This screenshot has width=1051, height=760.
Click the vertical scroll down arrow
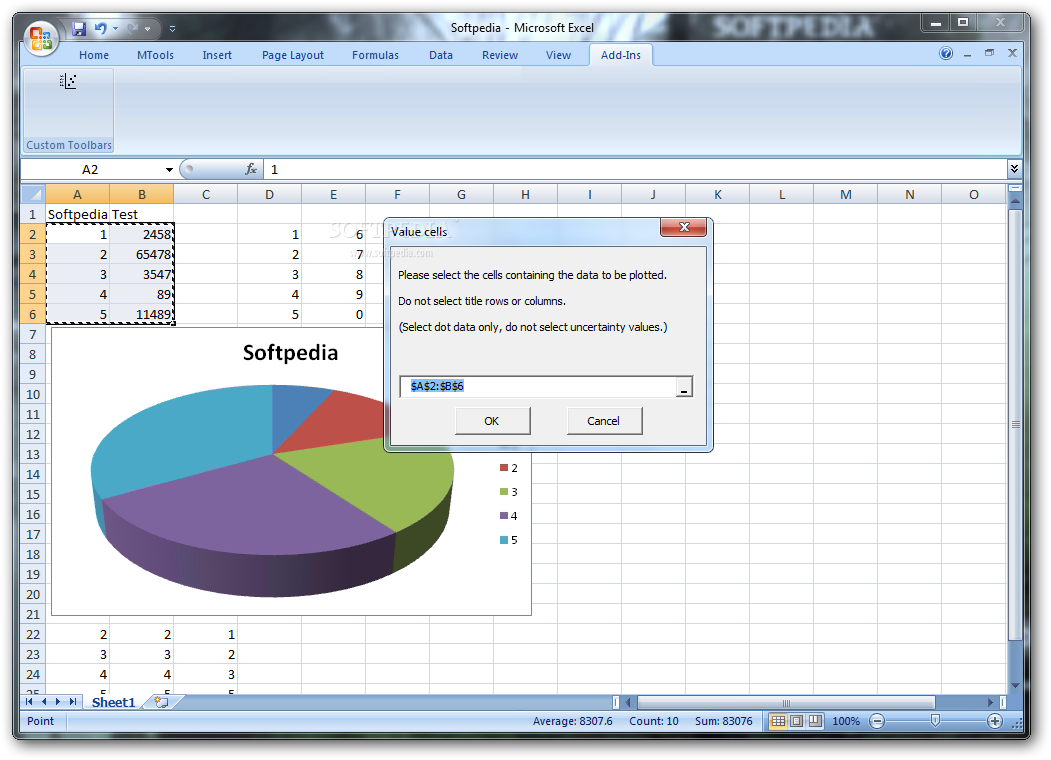pyautogui.click(x=1015, y=685)
